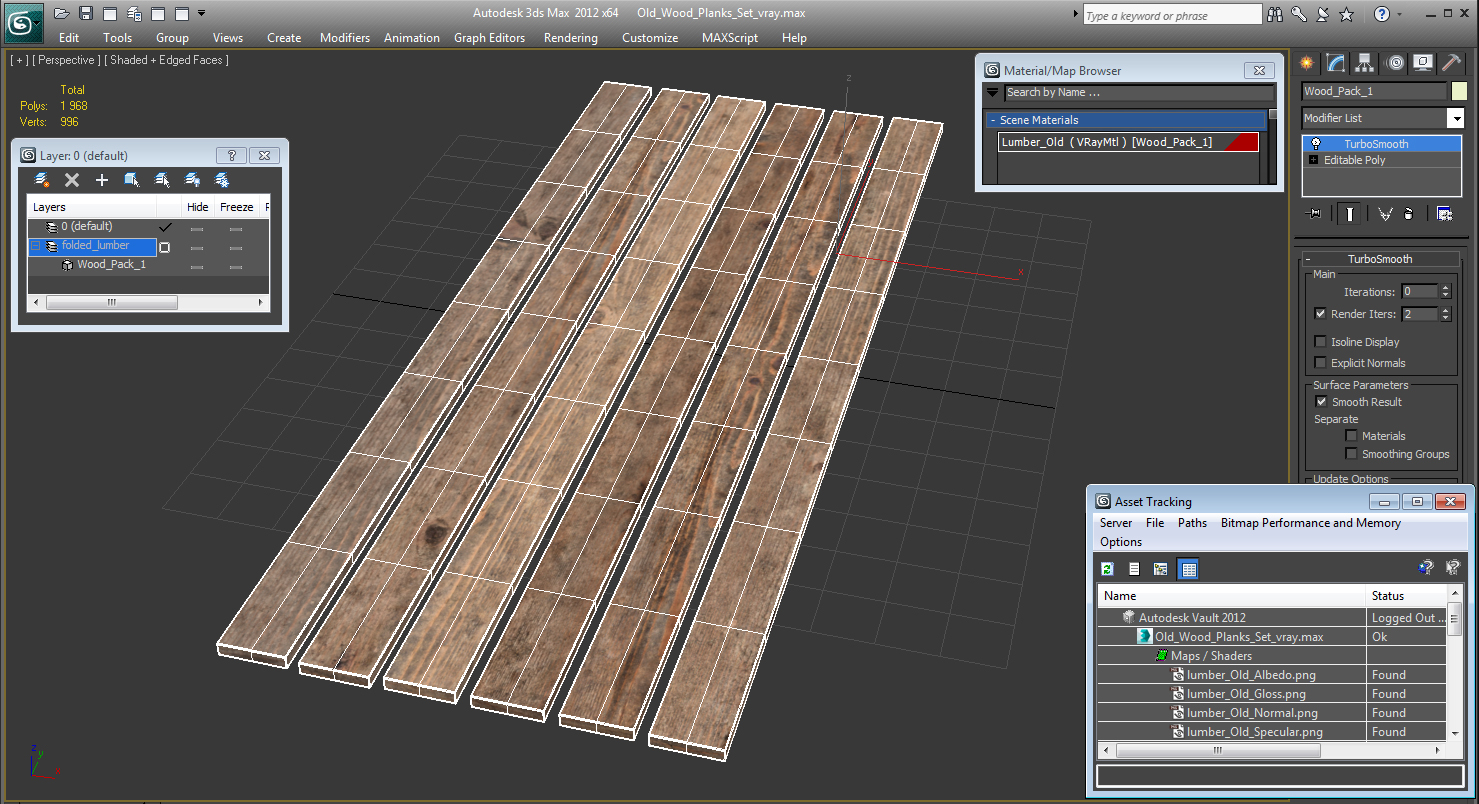1479x804 pixels.
Task: Open the Motion command panel tab
Action: (1394, 63)
